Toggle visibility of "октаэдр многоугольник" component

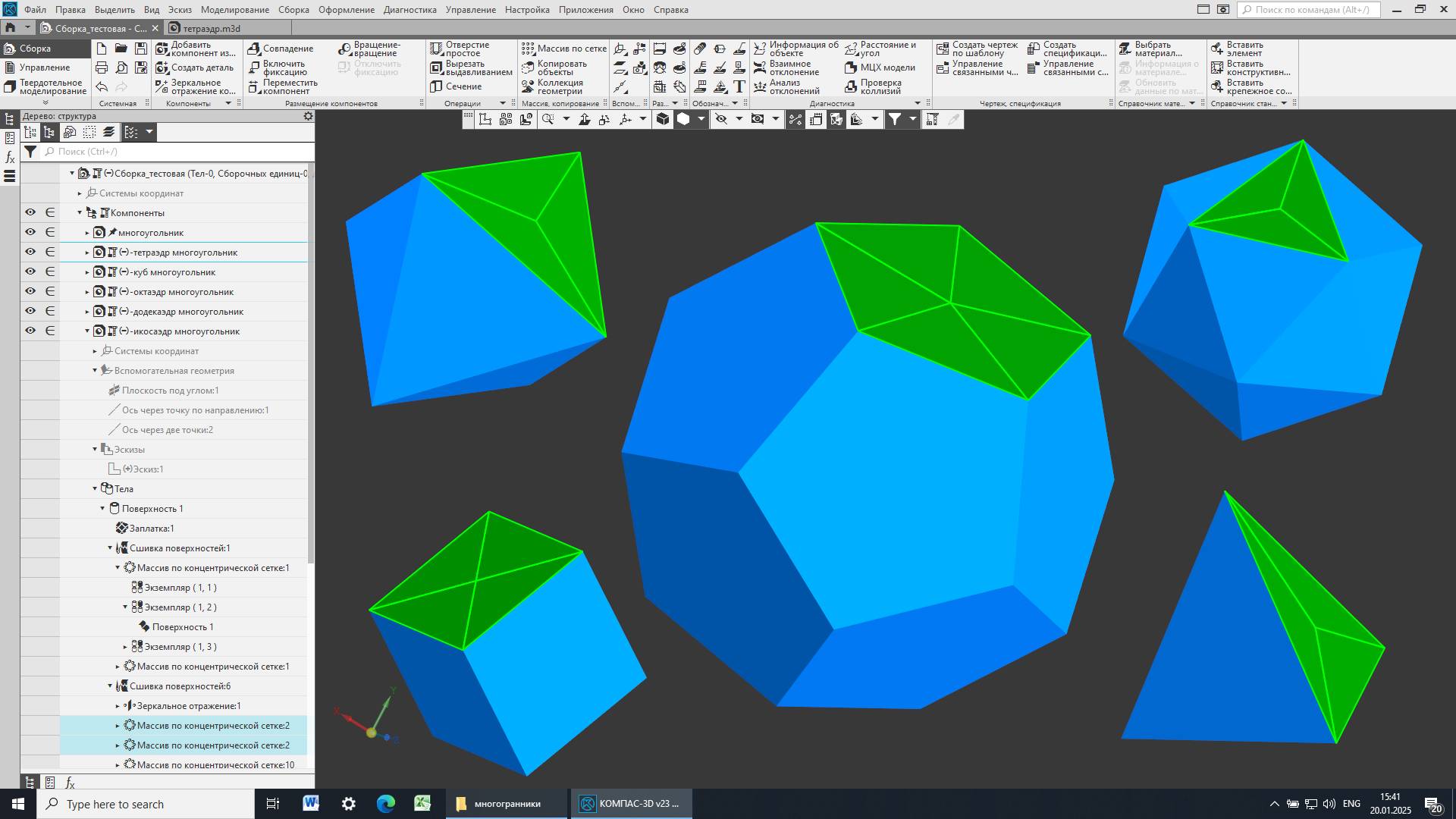[x=29, y=291]
